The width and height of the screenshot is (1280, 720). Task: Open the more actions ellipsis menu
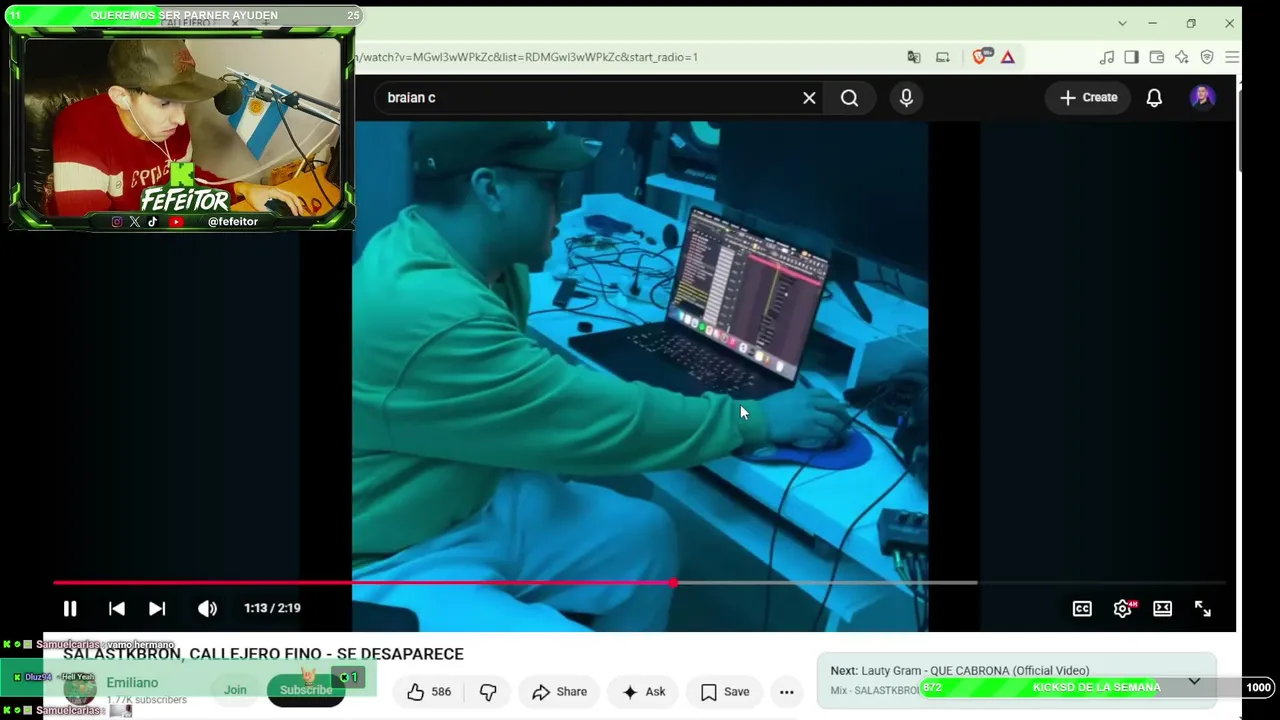click(x=787, y=692)
